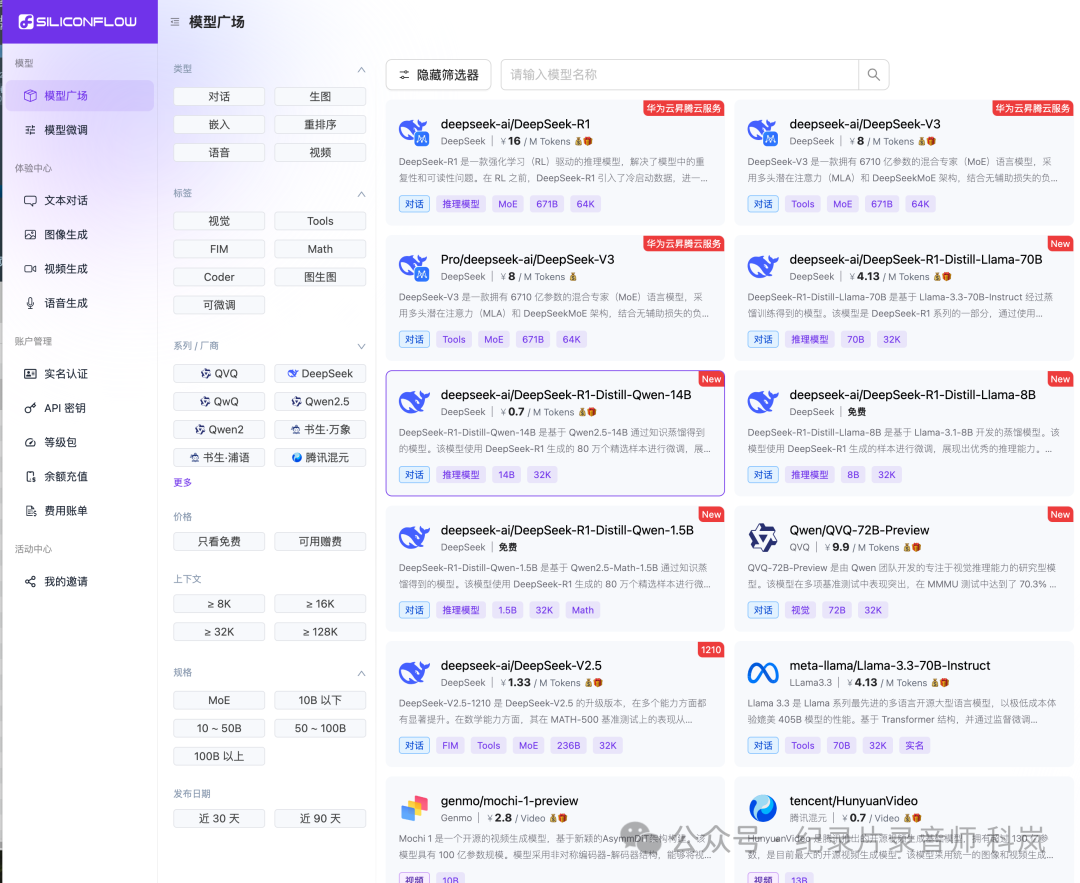1080x883 pixels.
Task: Click Tencent logo on HunyuanVideo card
Action: 763,808
